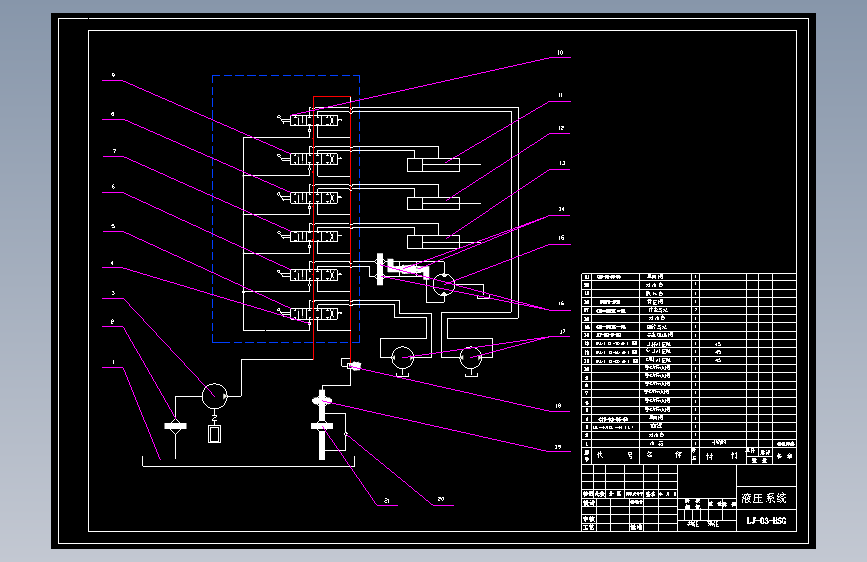Click the 名称 header cell in parts list
Image resolution: width=867 pixels, height=562 pixels.
tap(665, 455)
